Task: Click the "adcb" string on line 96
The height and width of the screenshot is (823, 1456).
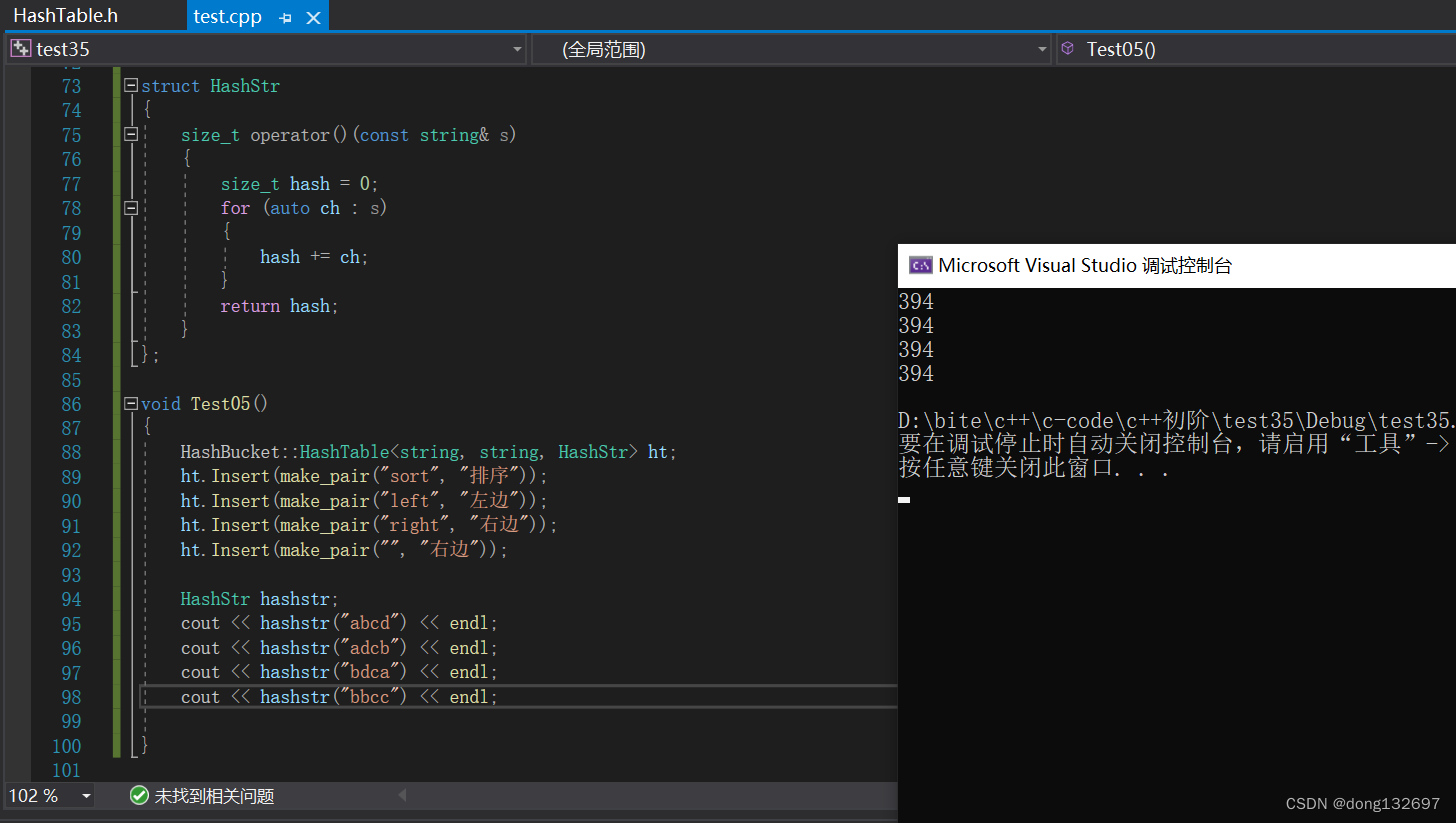Action: coord(370,648)
